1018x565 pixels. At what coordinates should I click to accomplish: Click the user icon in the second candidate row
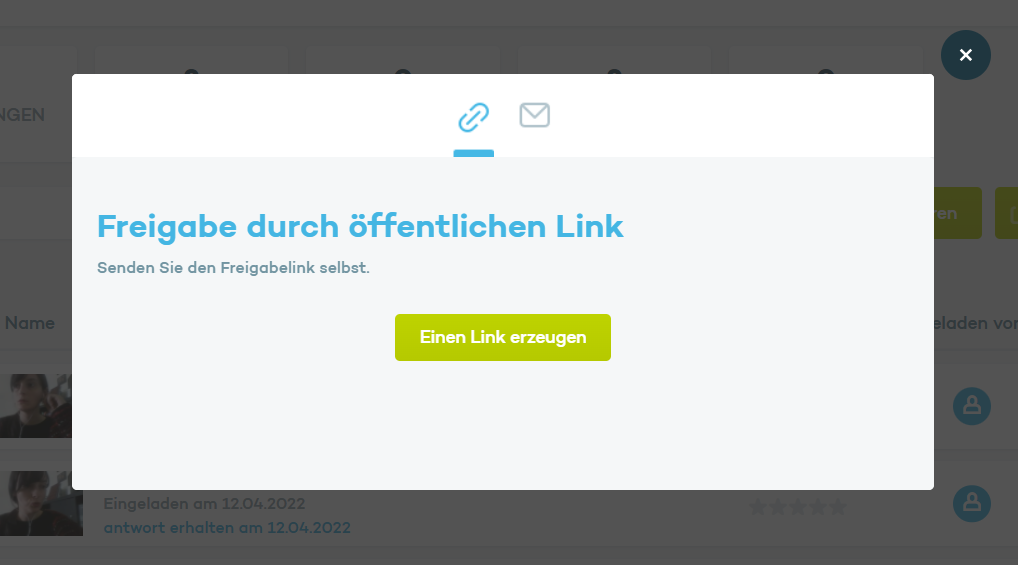[971, 503]
